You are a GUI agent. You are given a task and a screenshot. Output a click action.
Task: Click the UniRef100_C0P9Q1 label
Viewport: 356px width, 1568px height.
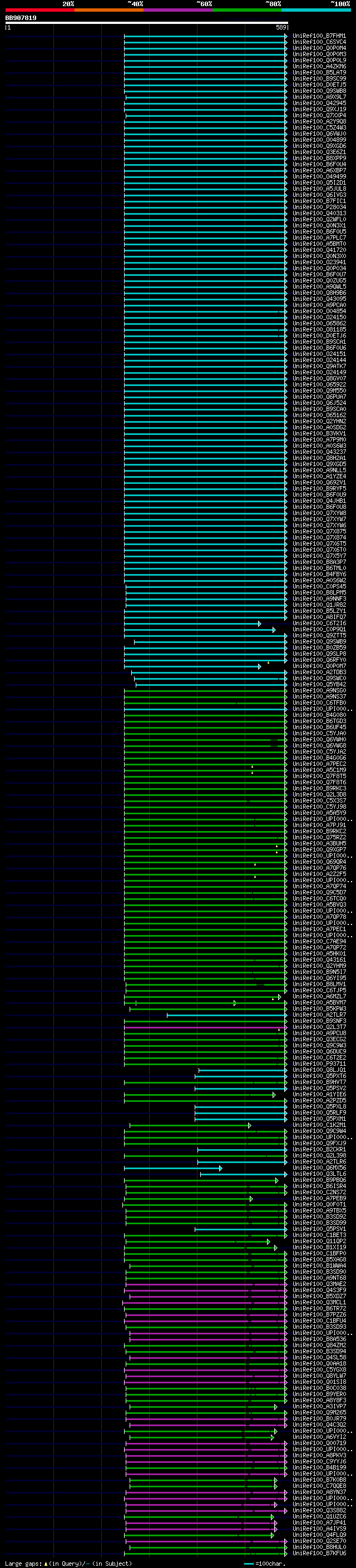[x=319, y=630]
